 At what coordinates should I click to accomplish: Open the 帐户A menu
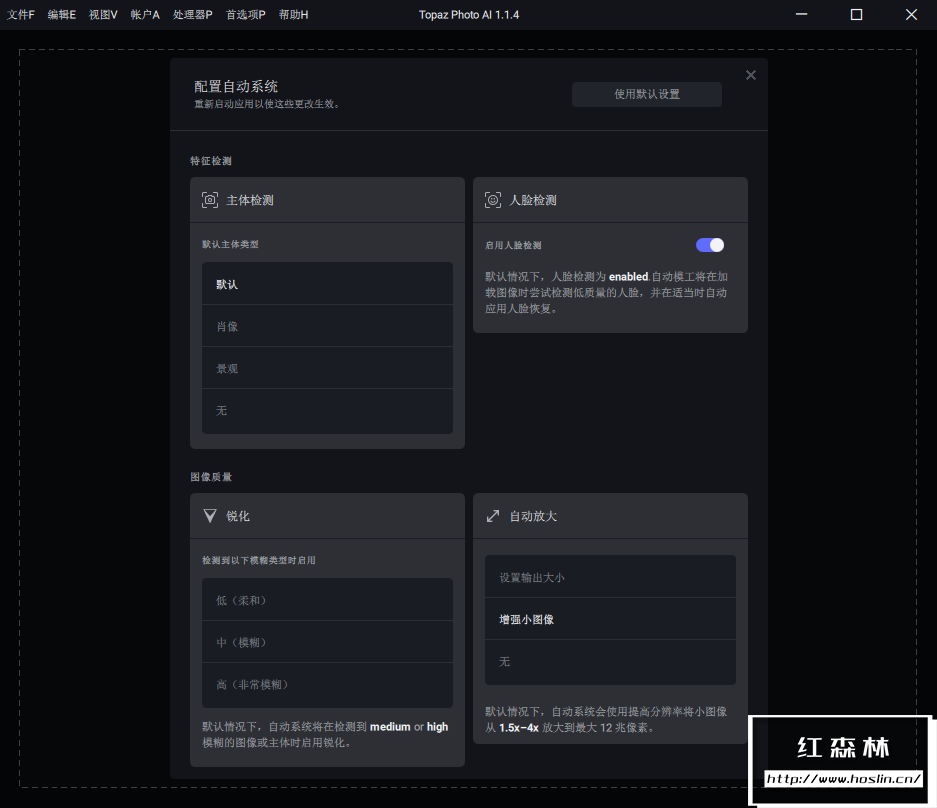[x=145, y=14]
